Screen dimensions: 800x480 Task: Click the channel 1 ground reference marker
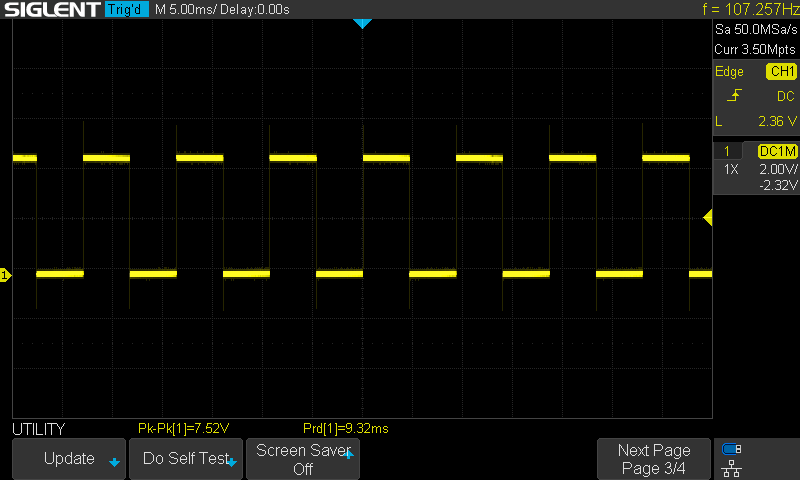5,274
